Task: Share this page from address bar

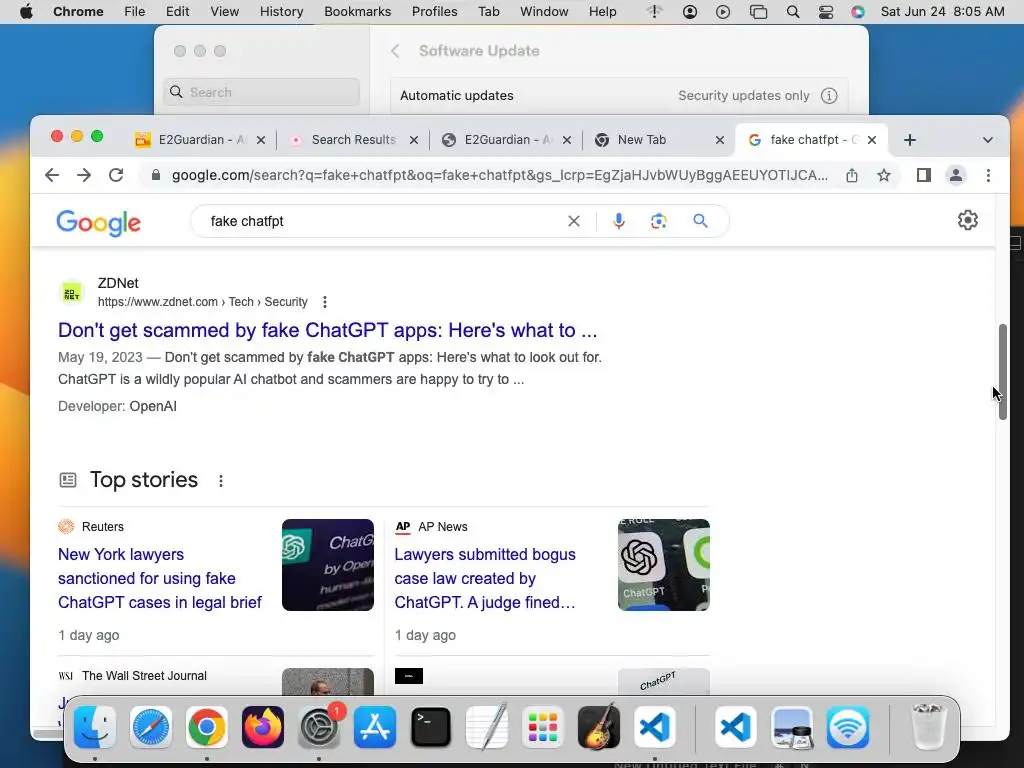Action: (852, 175)
